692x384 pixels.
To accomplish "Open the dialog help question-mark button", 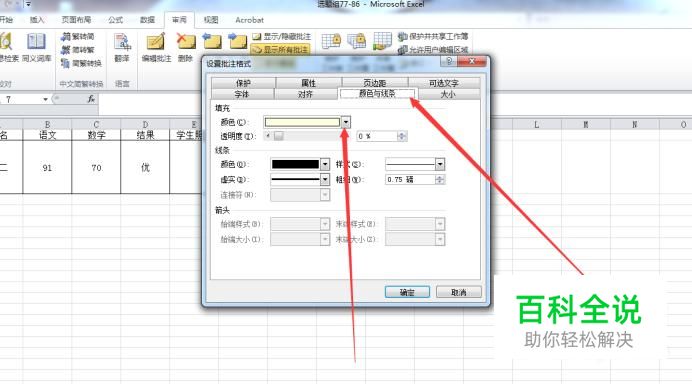I will (x=449, y=61).
